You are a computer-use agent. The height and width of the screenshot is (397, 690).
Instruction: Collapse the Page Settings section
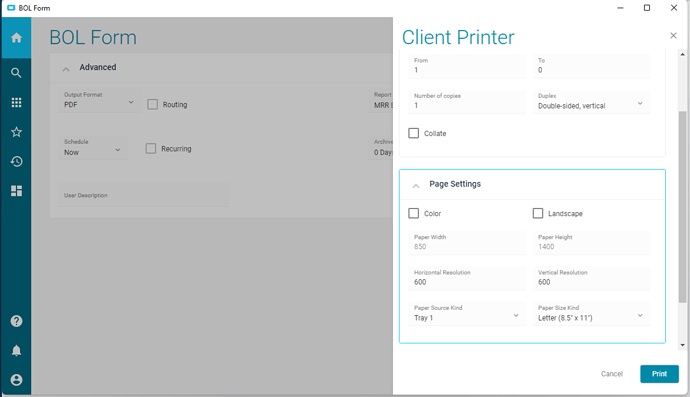click(416, 186)
